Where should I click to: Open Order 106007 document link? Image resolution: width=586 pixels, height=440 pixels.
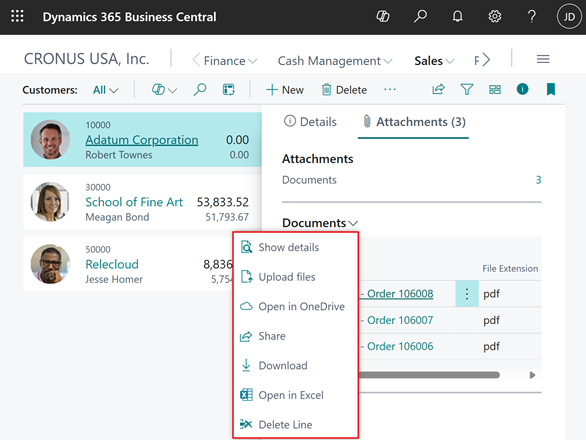tap(397, 320)
